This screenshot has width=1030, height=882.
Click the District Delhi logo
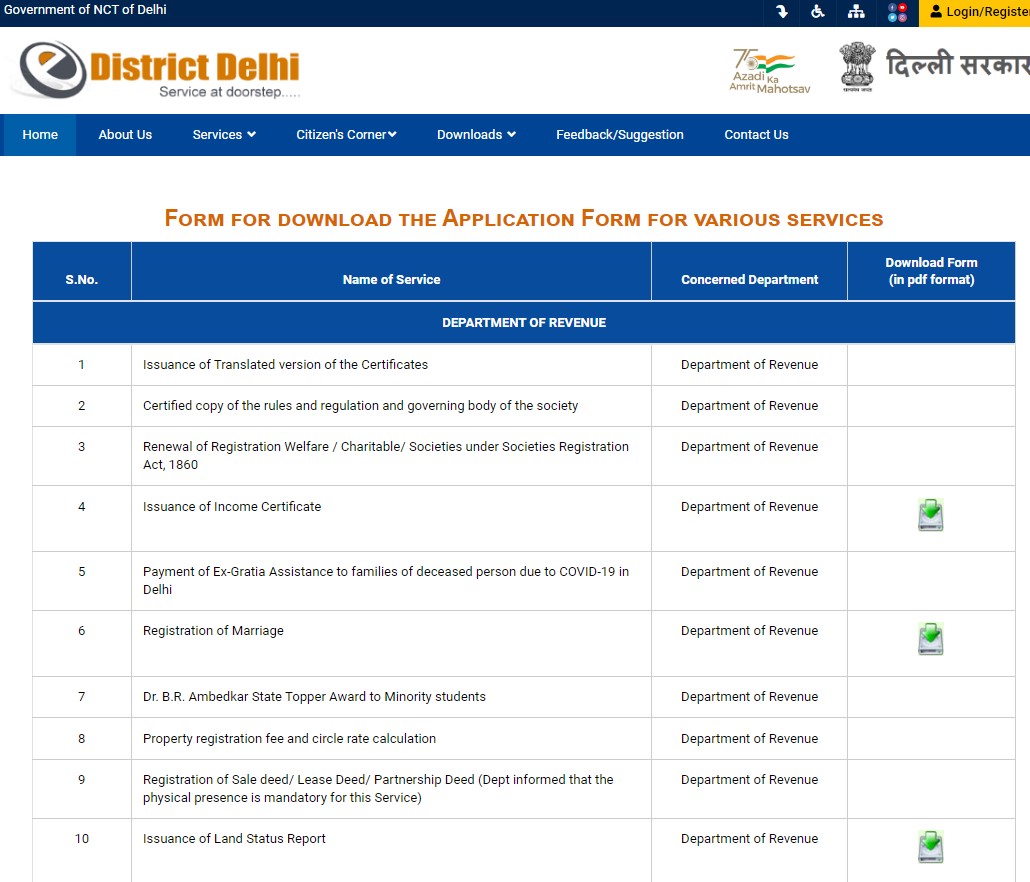(x=155, y=66)
